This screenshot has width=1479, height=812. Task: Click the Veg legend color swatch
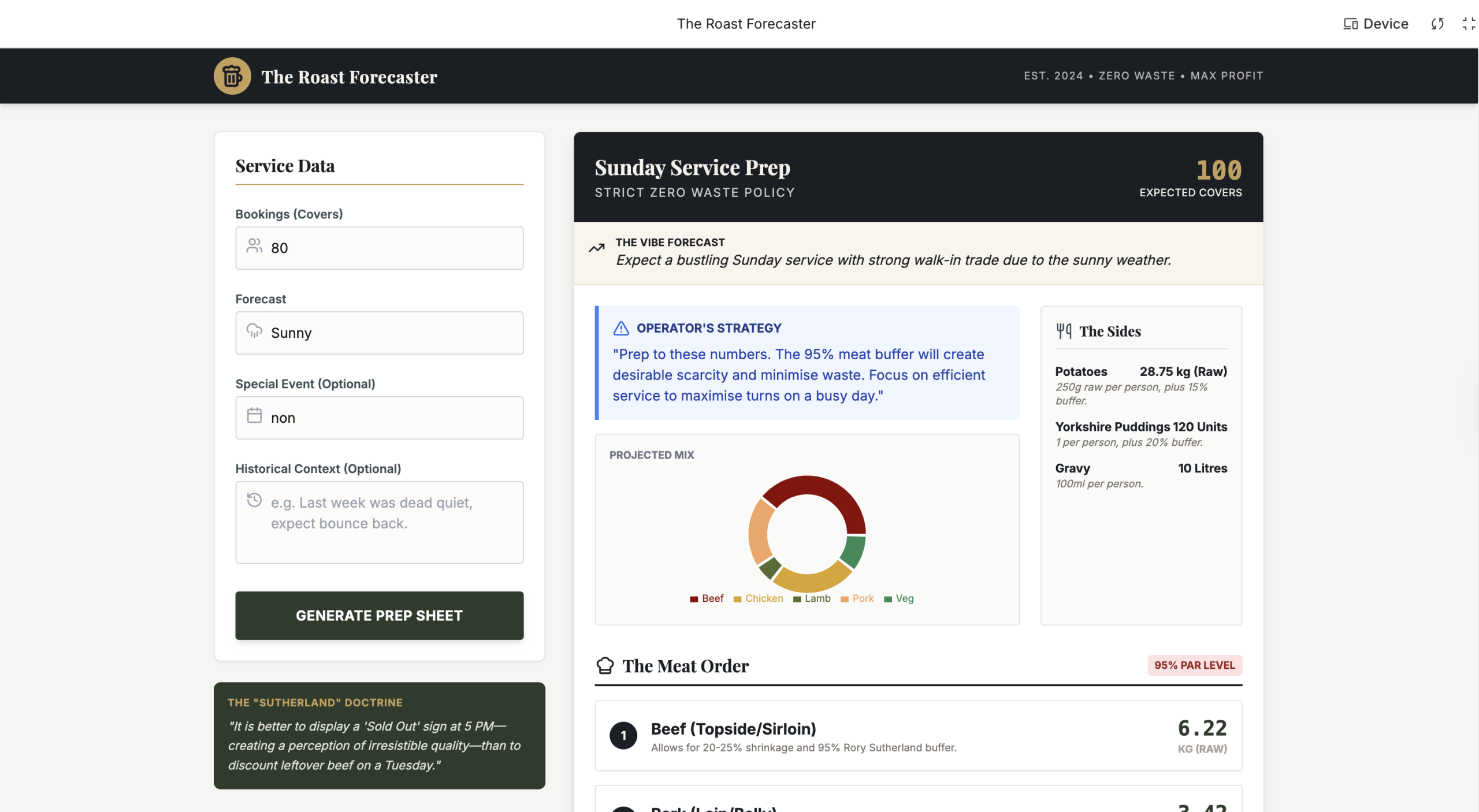coord(888,599)
